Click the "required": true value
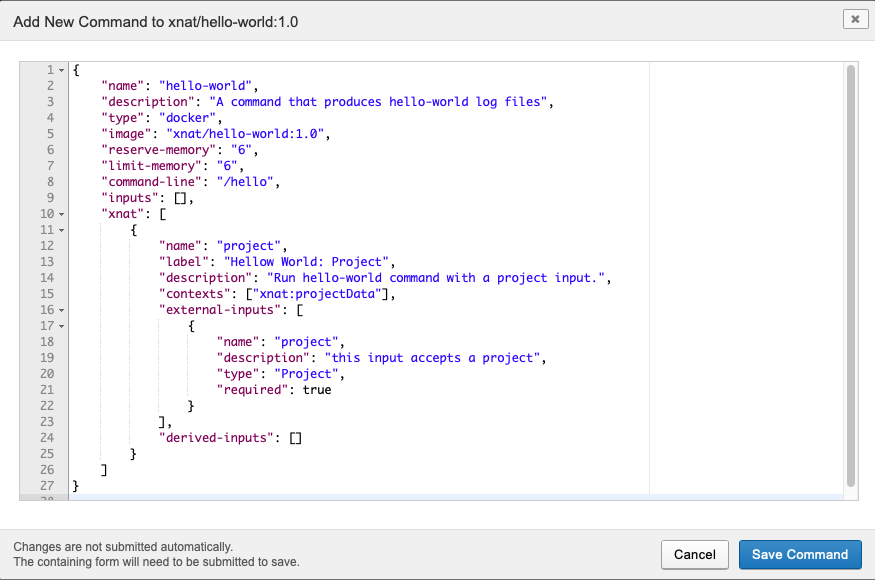This screenshot has height=580, width=875. pyautogui.click(x=316, y=390)
